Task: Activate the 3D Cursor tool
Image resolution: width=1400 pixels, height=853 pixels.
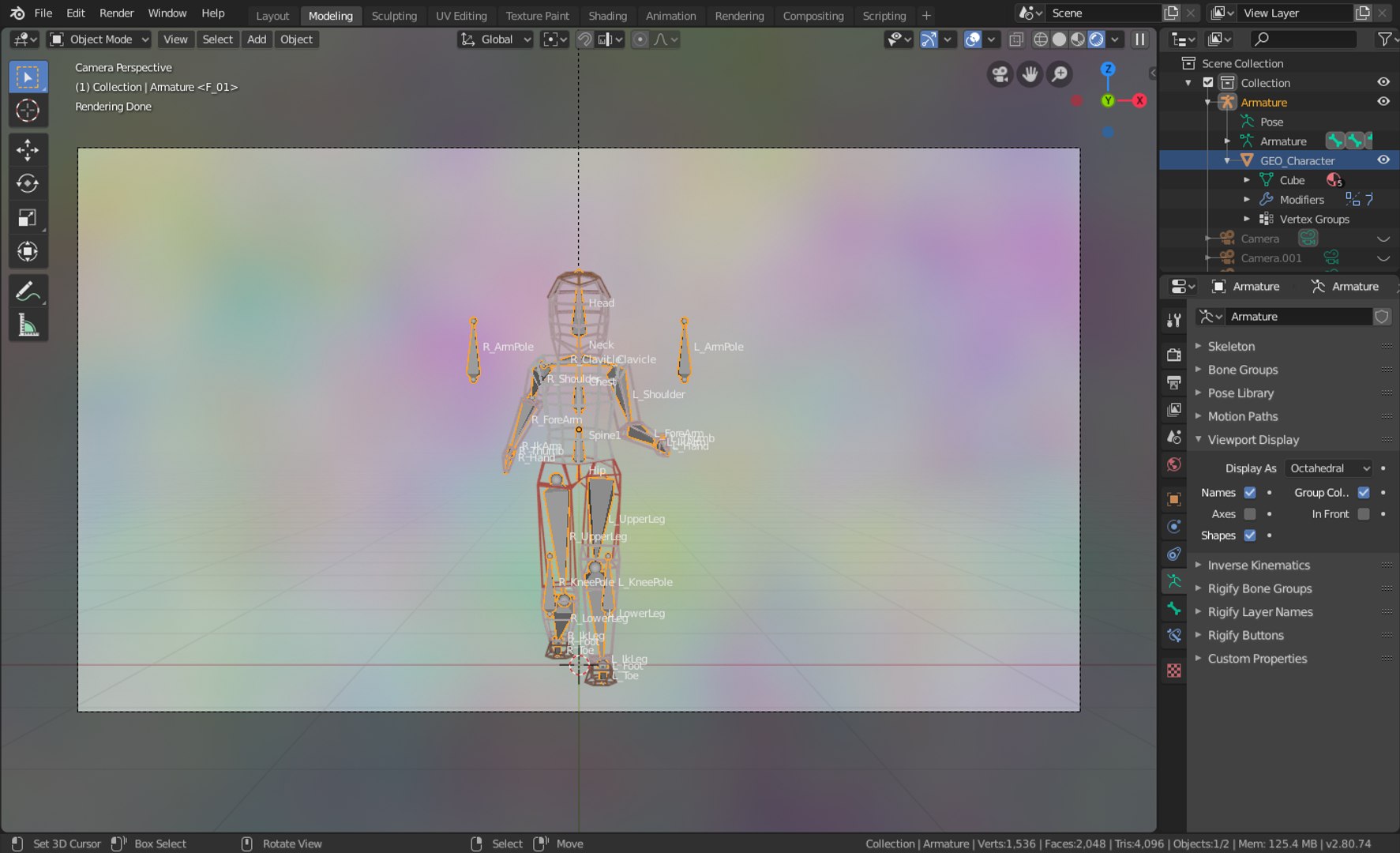Action: [x=28, y=111]
